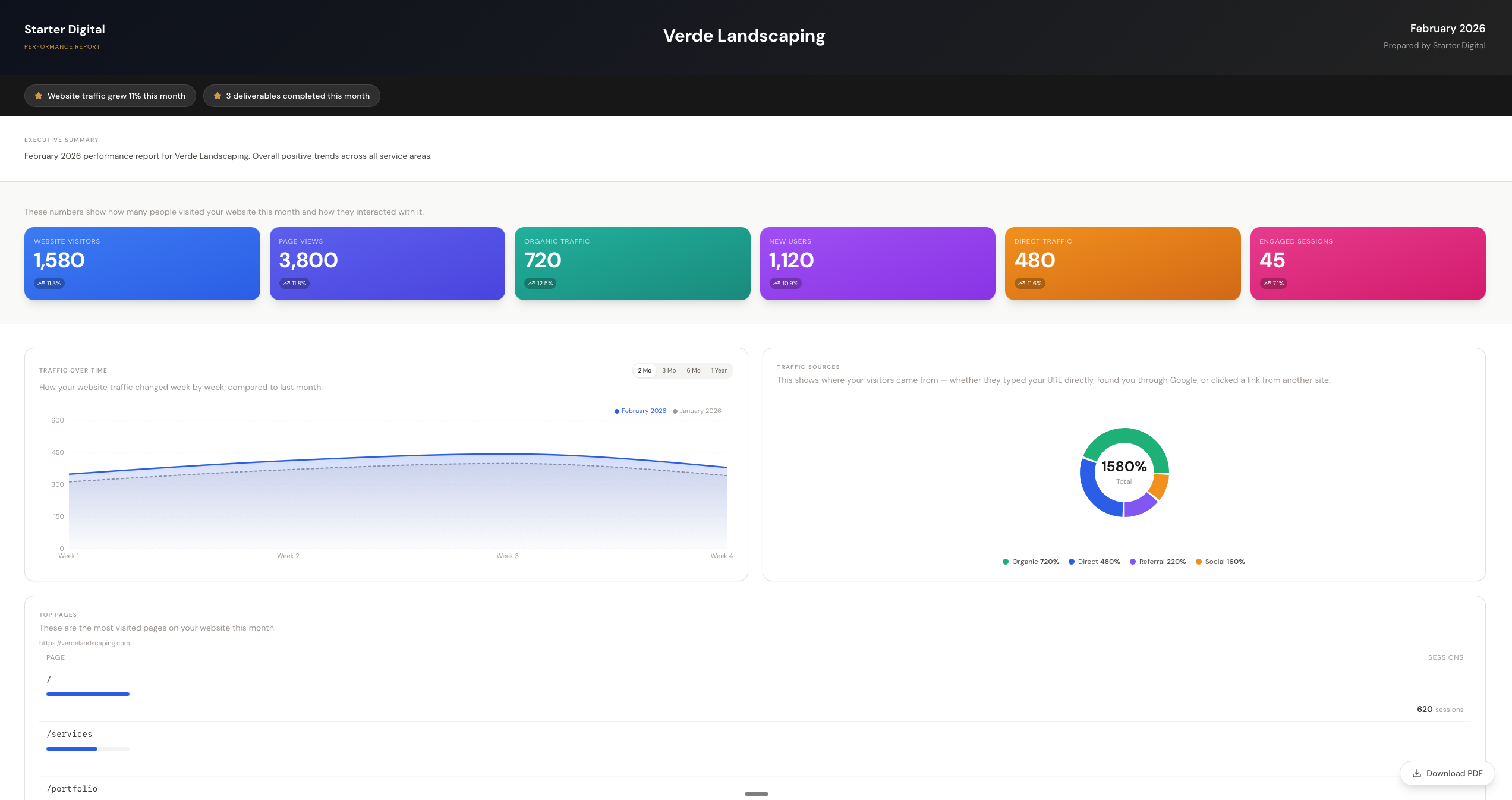Click the 'SESSIONS' column header
The width and height of the screenshot is (1512, 800).
pos(1445,657)
